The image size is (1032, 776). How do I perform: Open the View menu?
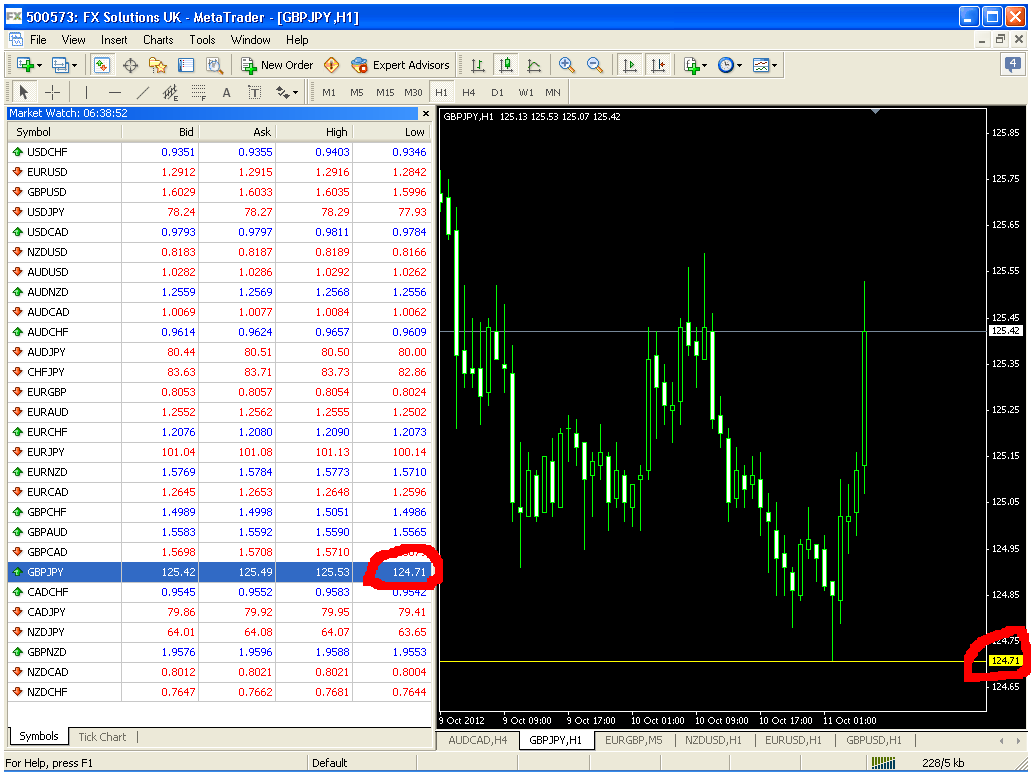click(x=74, y=40)
